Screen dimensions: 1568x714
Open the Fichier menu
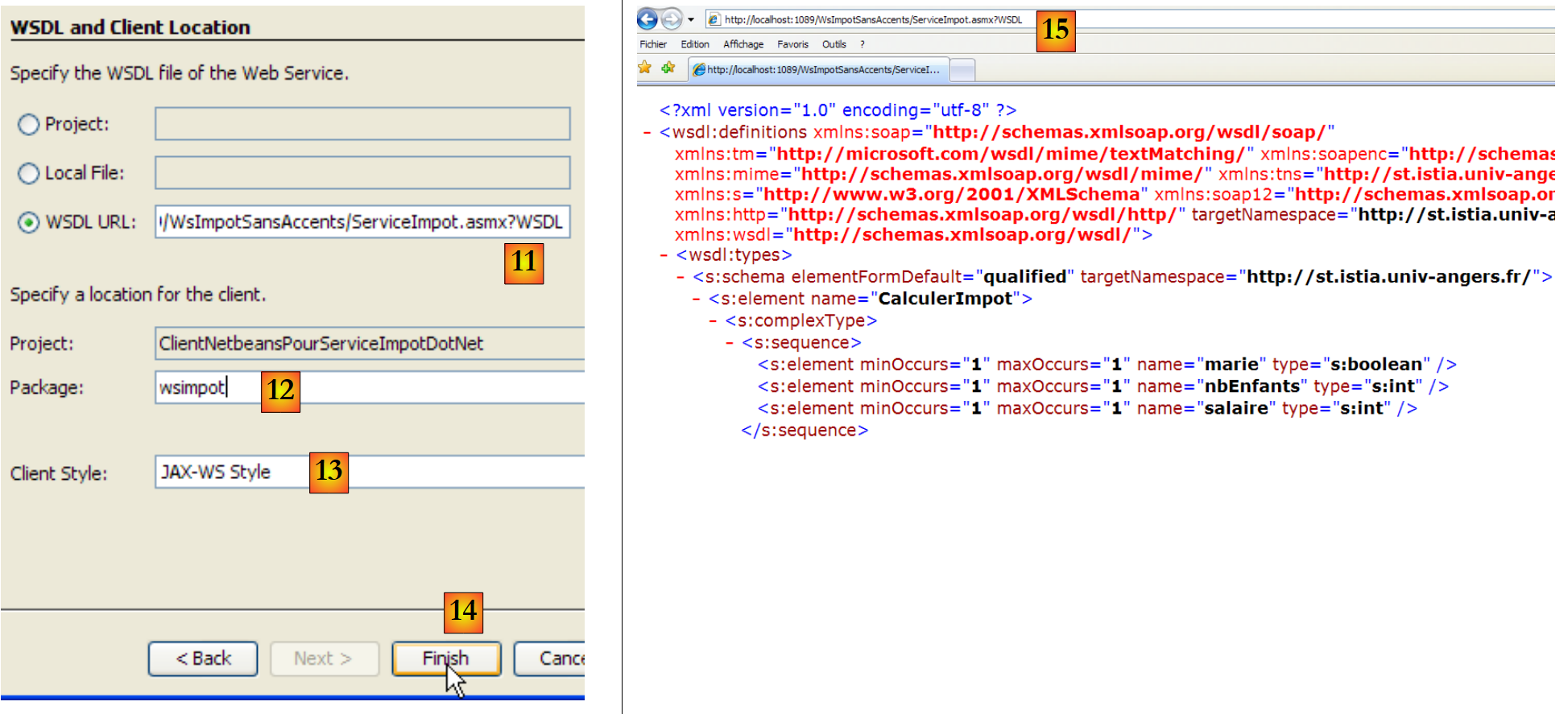[653, 44]
